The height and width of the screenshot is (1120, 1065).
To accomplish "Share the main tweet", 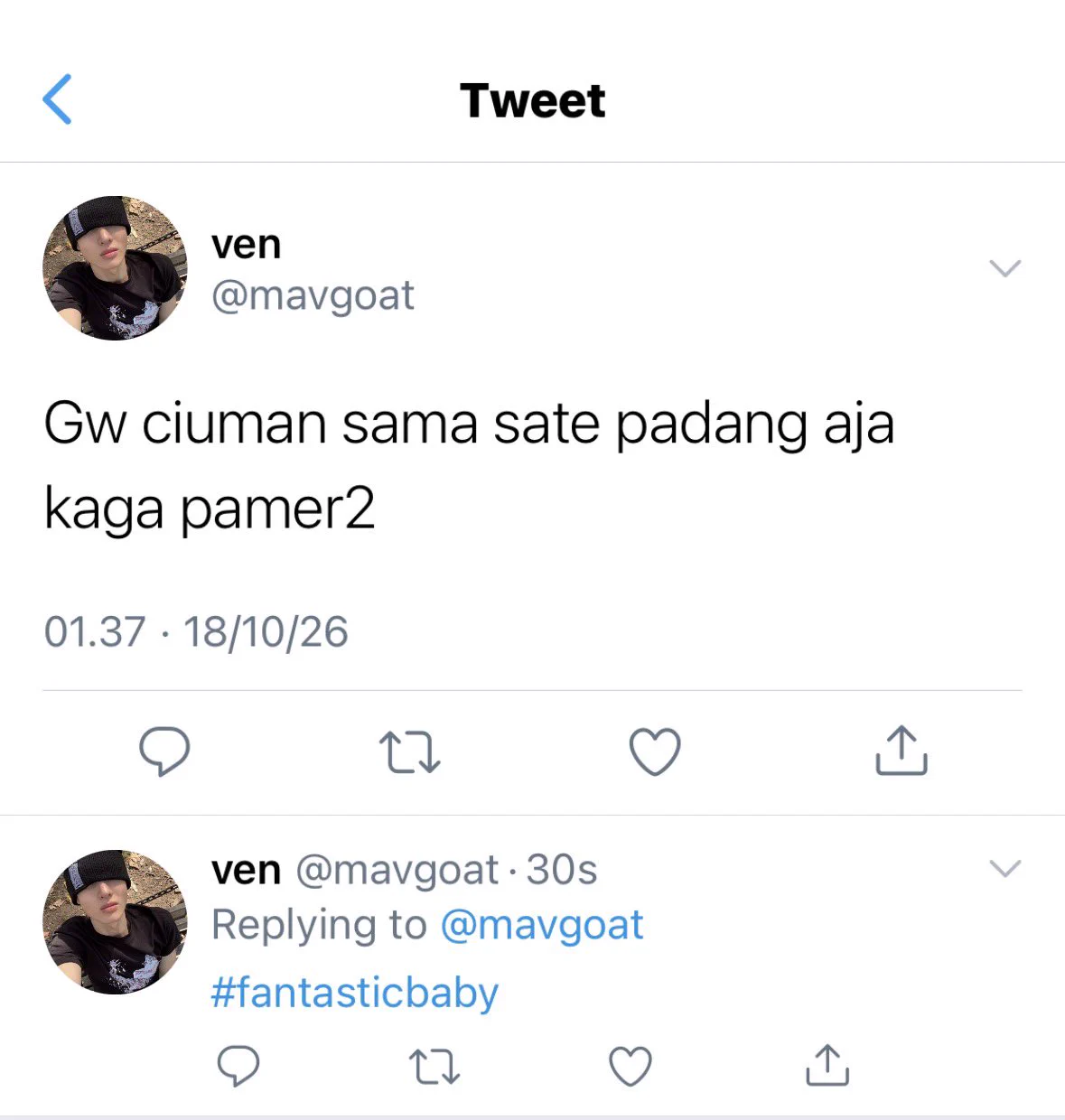I will click(902, 751).
